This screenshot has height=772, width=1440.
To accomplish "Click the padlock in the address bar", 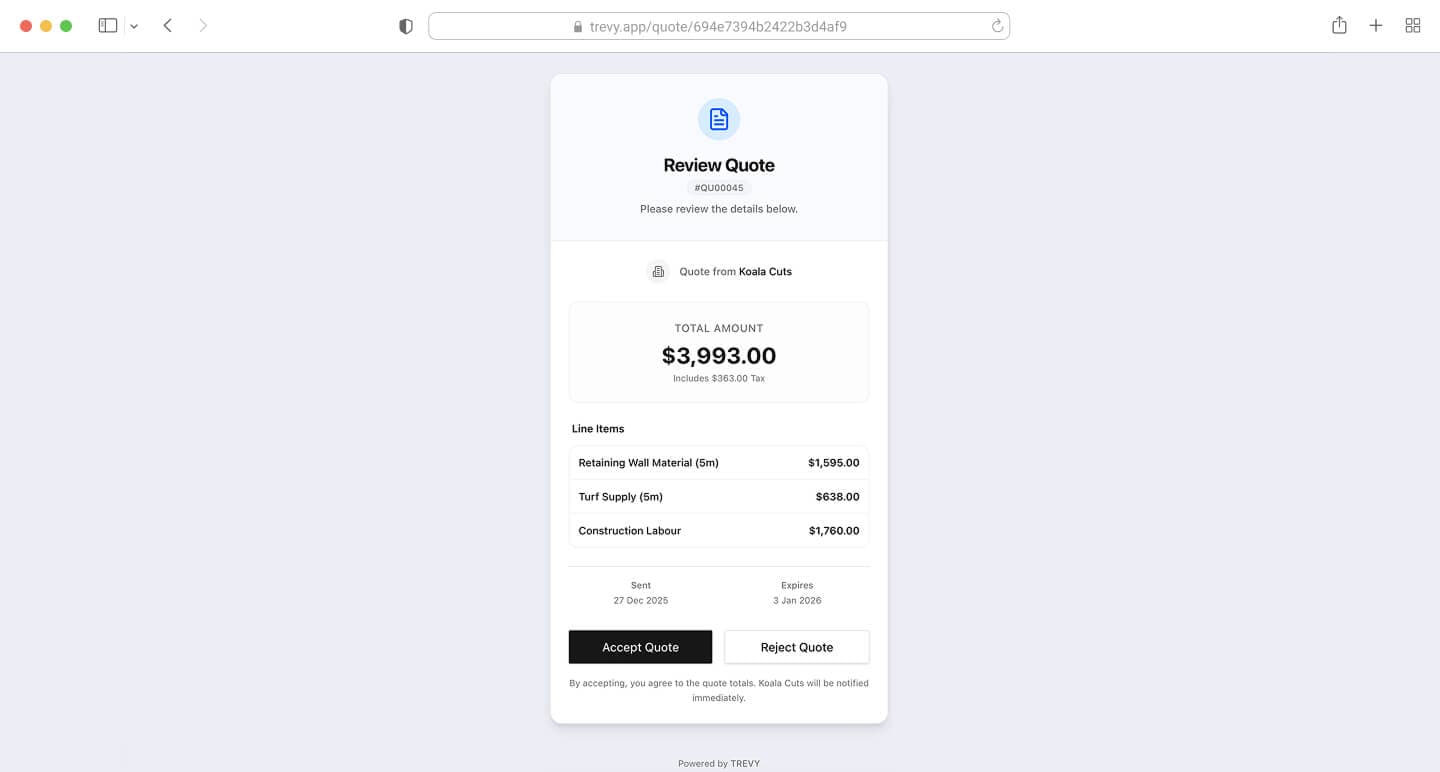I will (578, 25).
